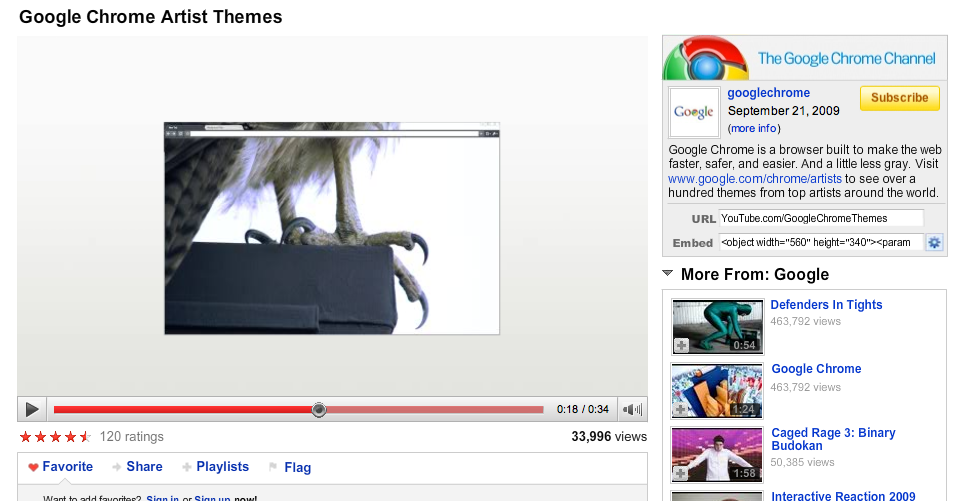Add the Google Chrome video to the queue with the plus icon
Screen dimensions: 971x501
pyautogui.click(x=681, y=410)
